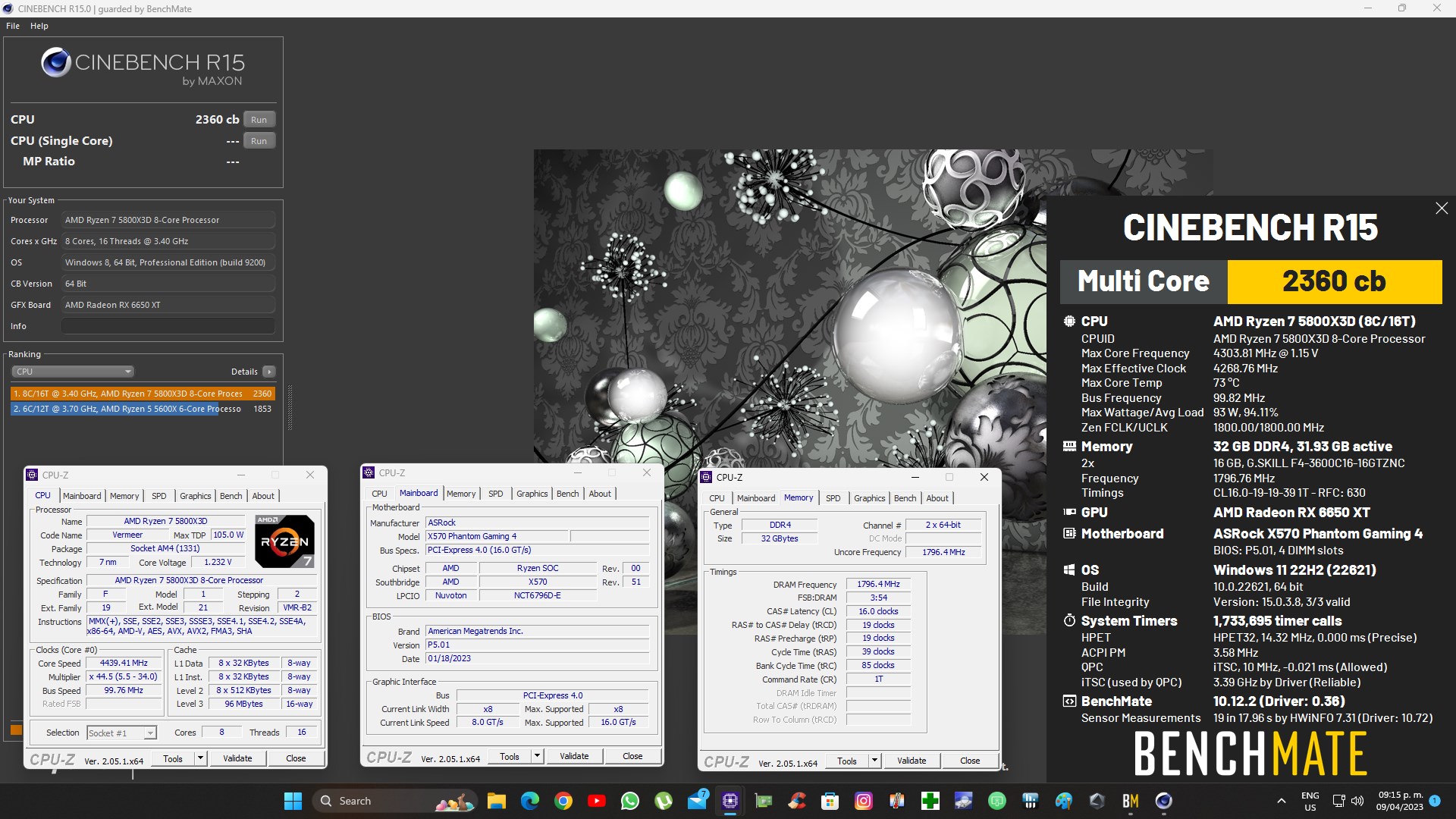1456x819 pixels.
Task: Expand Tools dropdown arrow in CPU-Z CPU window
Action: click(200, 758)
